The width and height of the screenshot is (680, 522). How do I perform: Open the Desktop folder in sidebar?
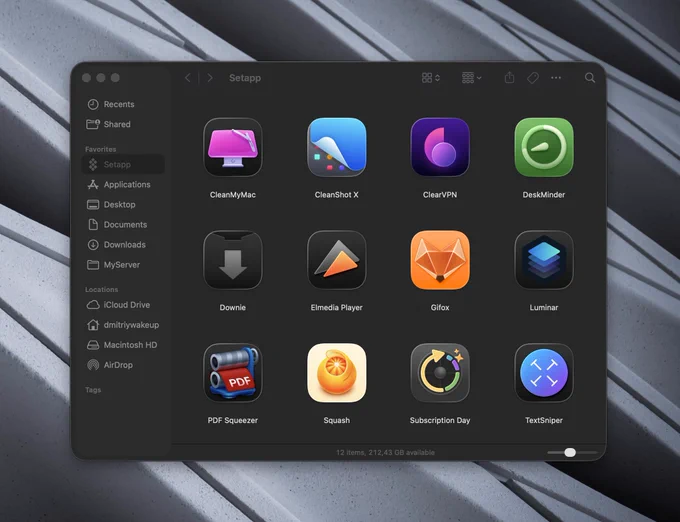tap(123, 204)
